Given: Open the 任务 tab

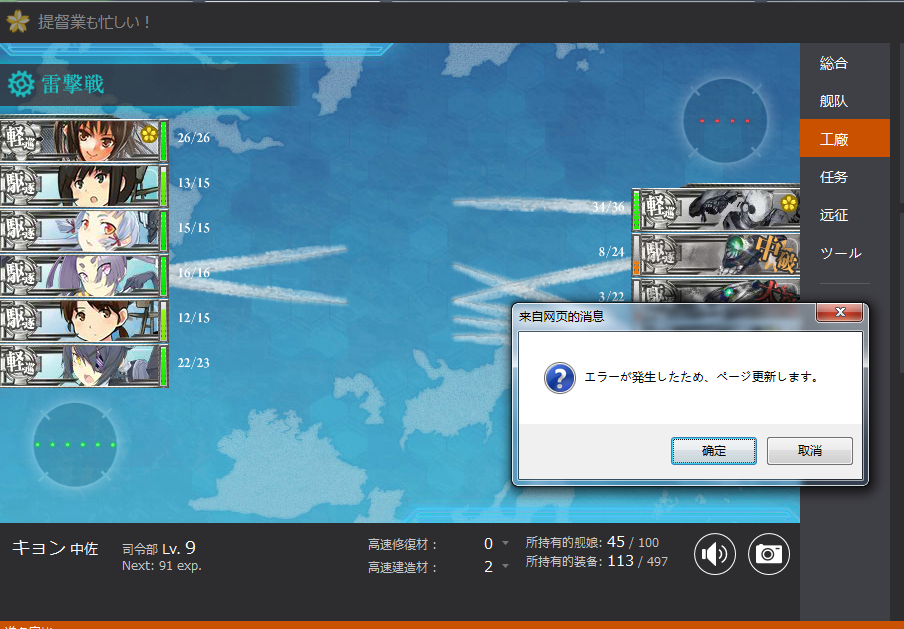Looking at the screenshot, I should [845, 177].
